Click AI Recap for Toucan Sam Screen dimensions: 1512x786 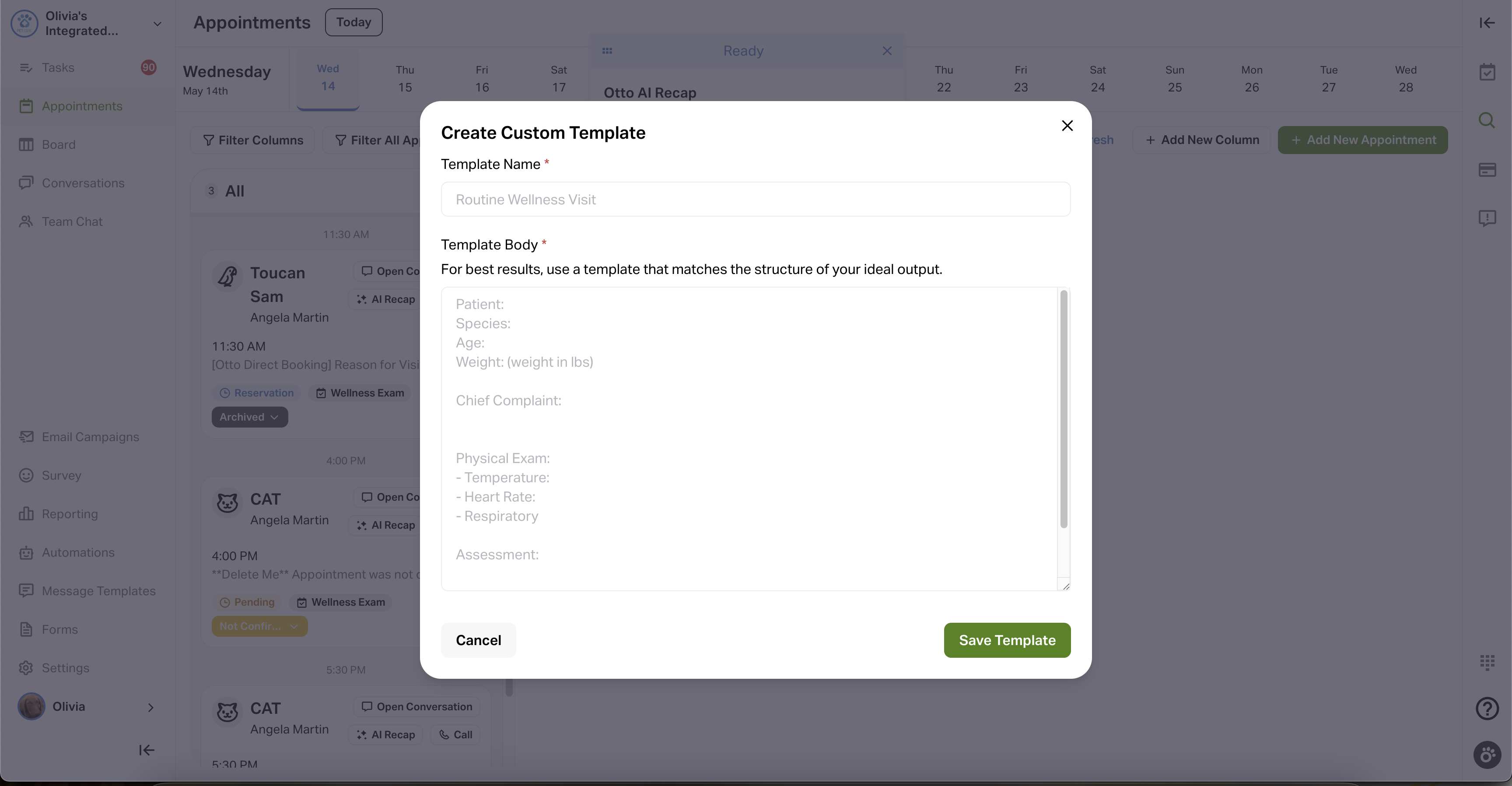[385, 299]
